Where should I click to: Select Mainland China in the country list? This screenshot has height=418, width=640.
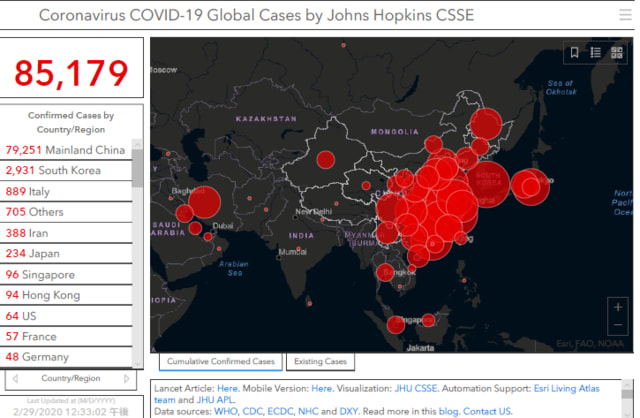[x=66, y=150]
